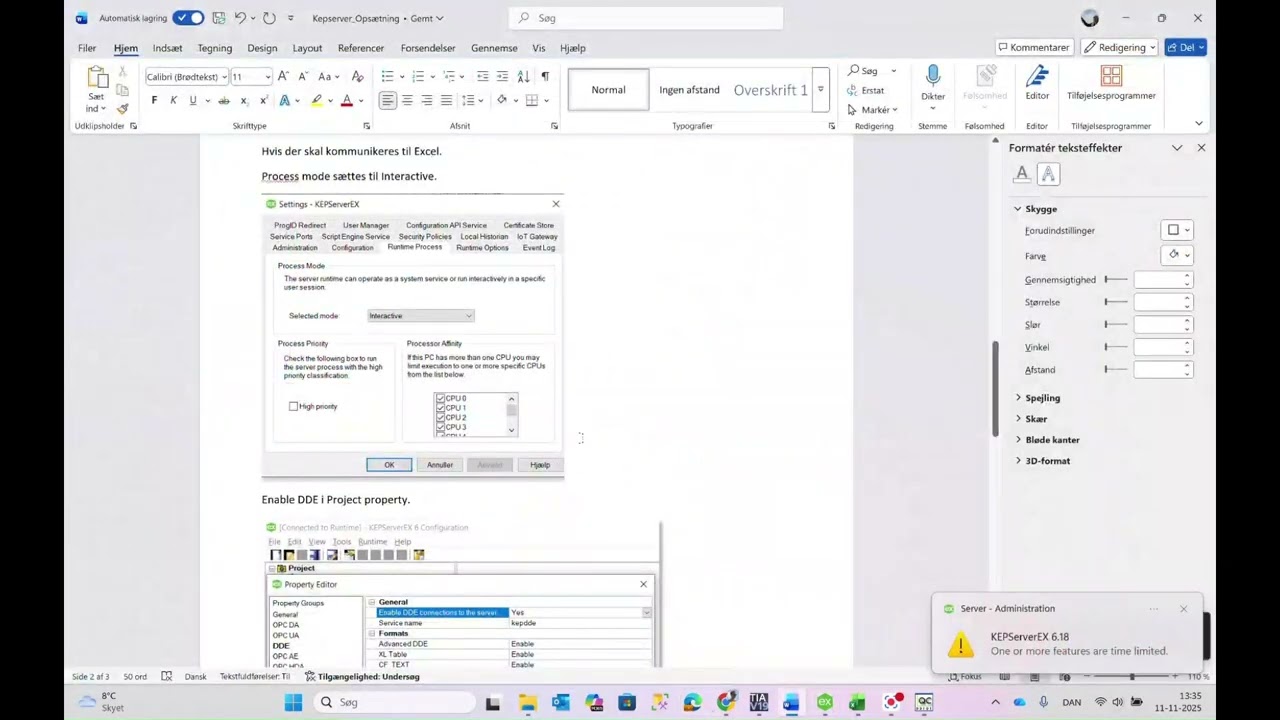Expand the styles gallery arrow
The height and width of the screenshot is (720, 1280).
click(x=820, y=90)
